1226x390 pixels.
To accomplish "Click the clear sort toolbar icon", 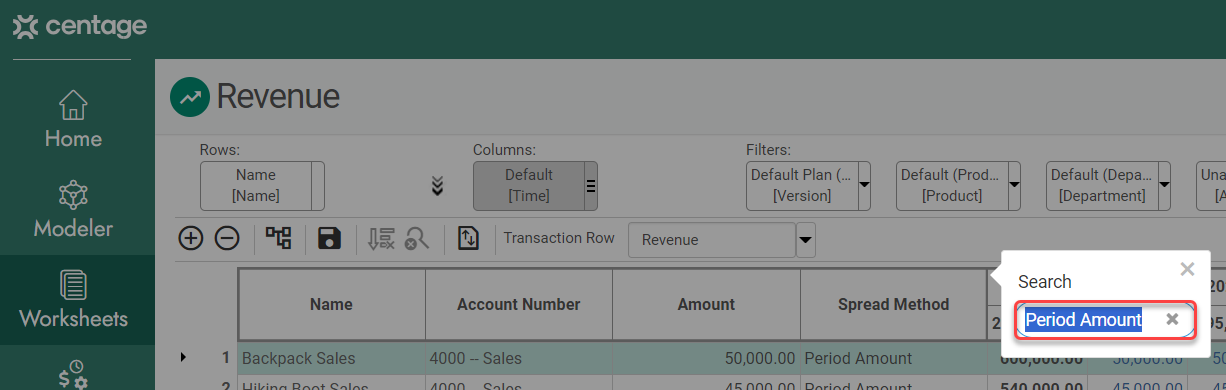I will point(381,238).
